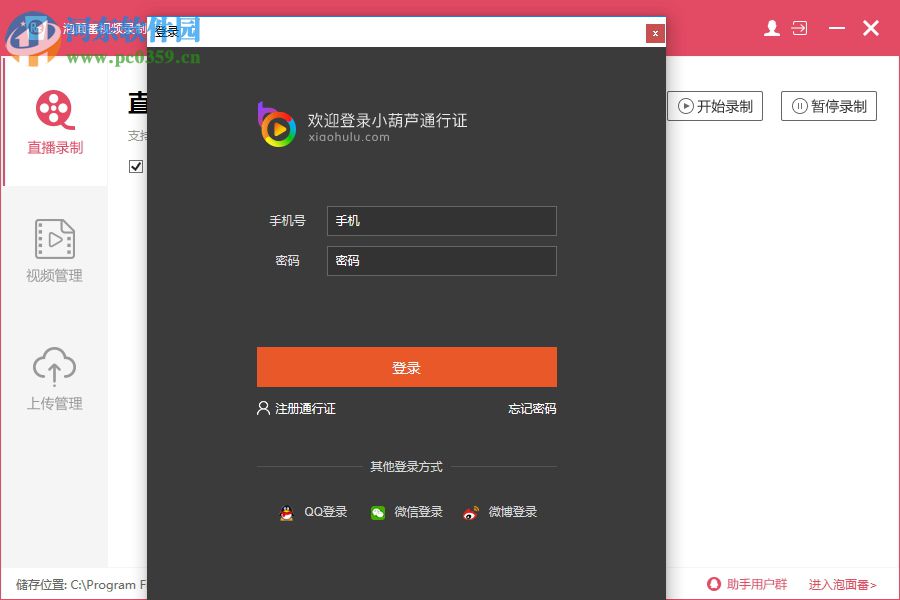Screen dimensions: 900x600
Task: Uncheck the checkbox under 直播录制 heading
Action: [x=137, y=166]
